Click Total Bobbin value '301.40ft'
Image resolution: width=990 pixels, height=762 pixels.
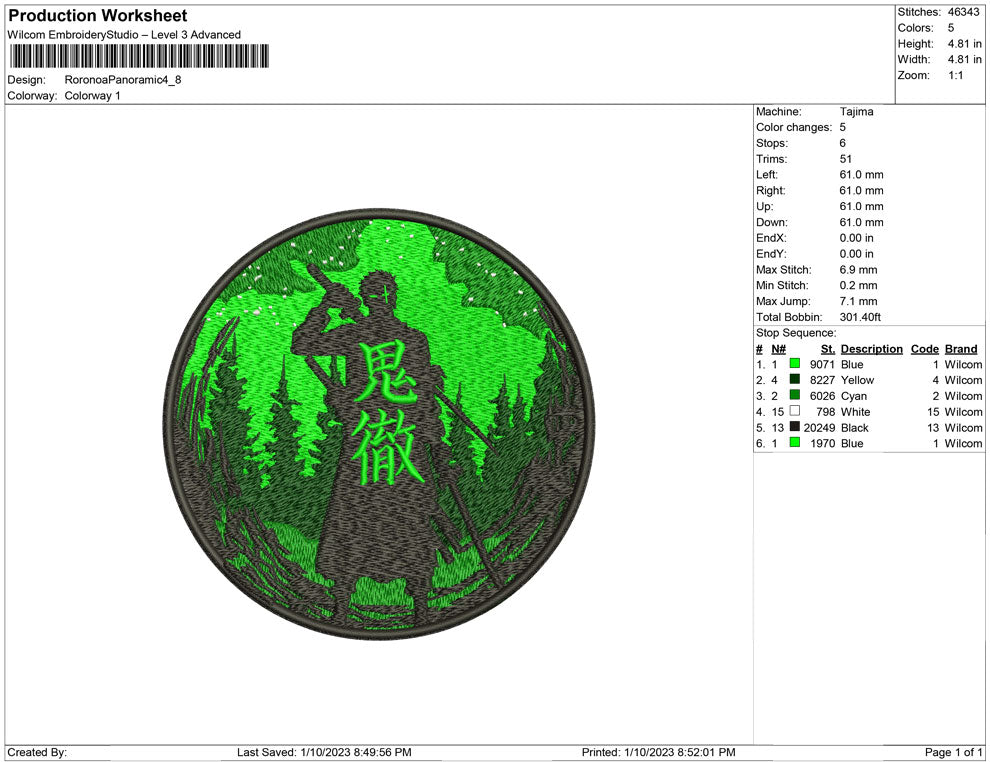tap(860, 317)
